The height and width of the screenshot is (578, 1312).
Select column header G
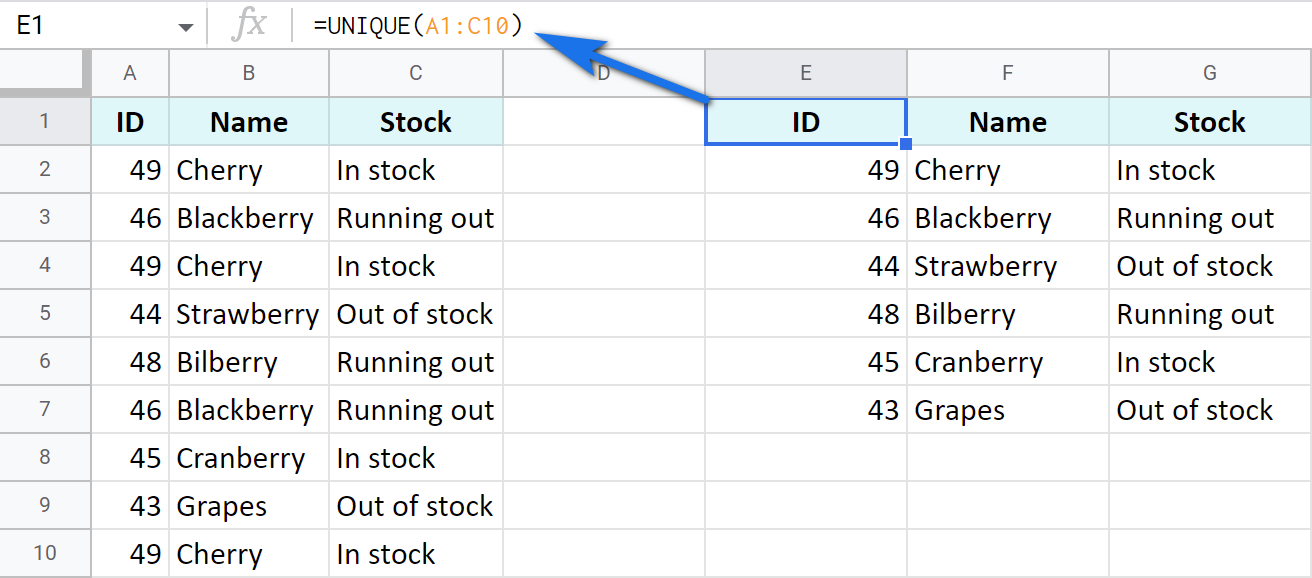[1209, 72]
